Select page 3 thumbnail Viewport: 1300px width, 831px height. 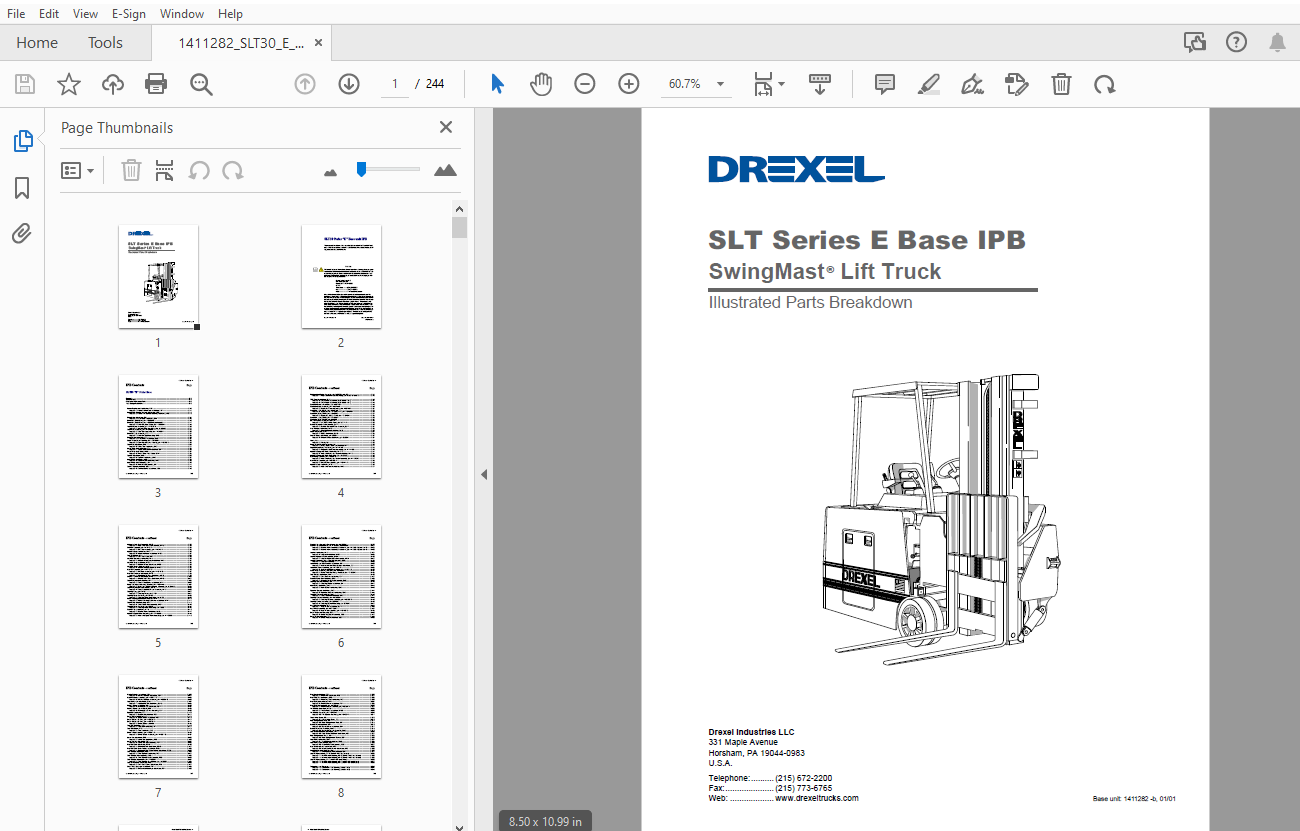[158, 427]
